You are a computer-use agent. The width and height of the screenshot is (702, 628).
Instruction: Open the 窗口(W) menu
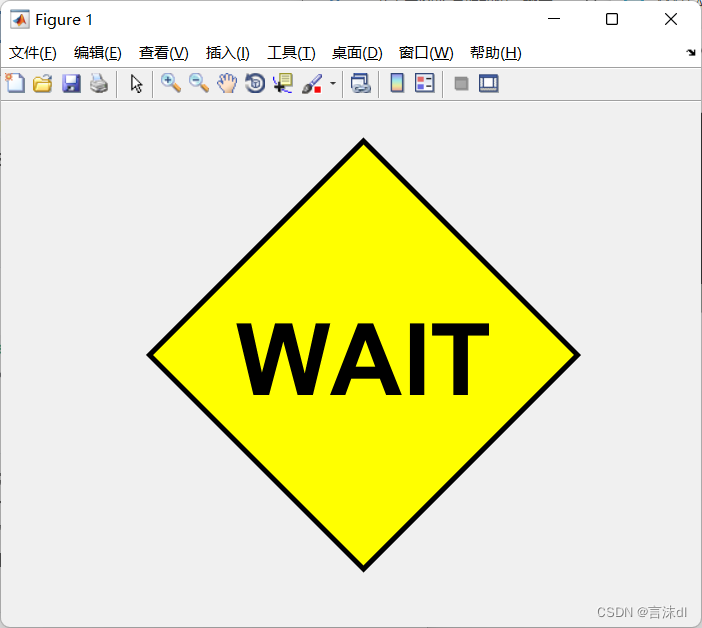(426, 53)
